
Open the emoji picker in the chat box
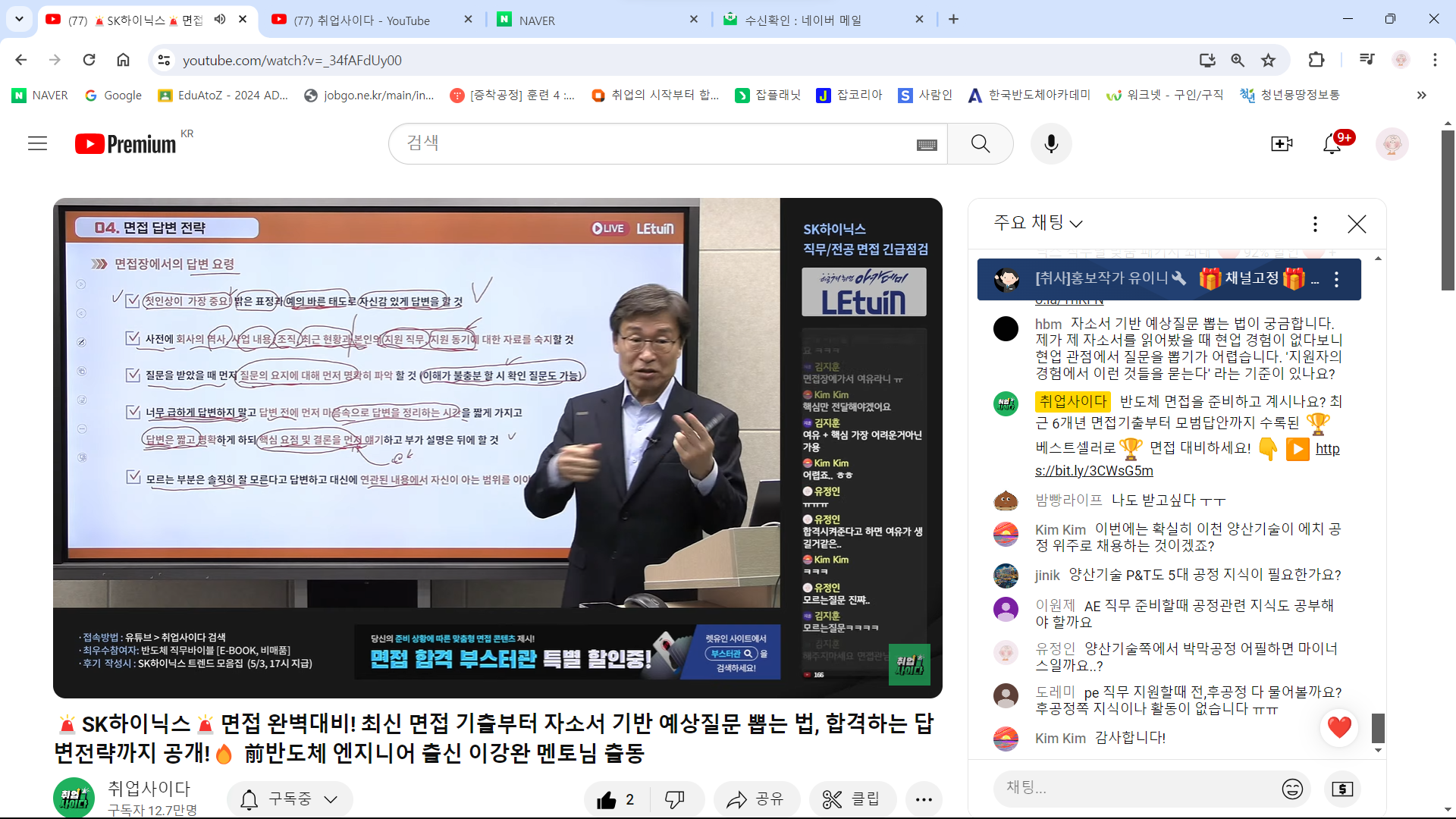[x=1292, y=789]
